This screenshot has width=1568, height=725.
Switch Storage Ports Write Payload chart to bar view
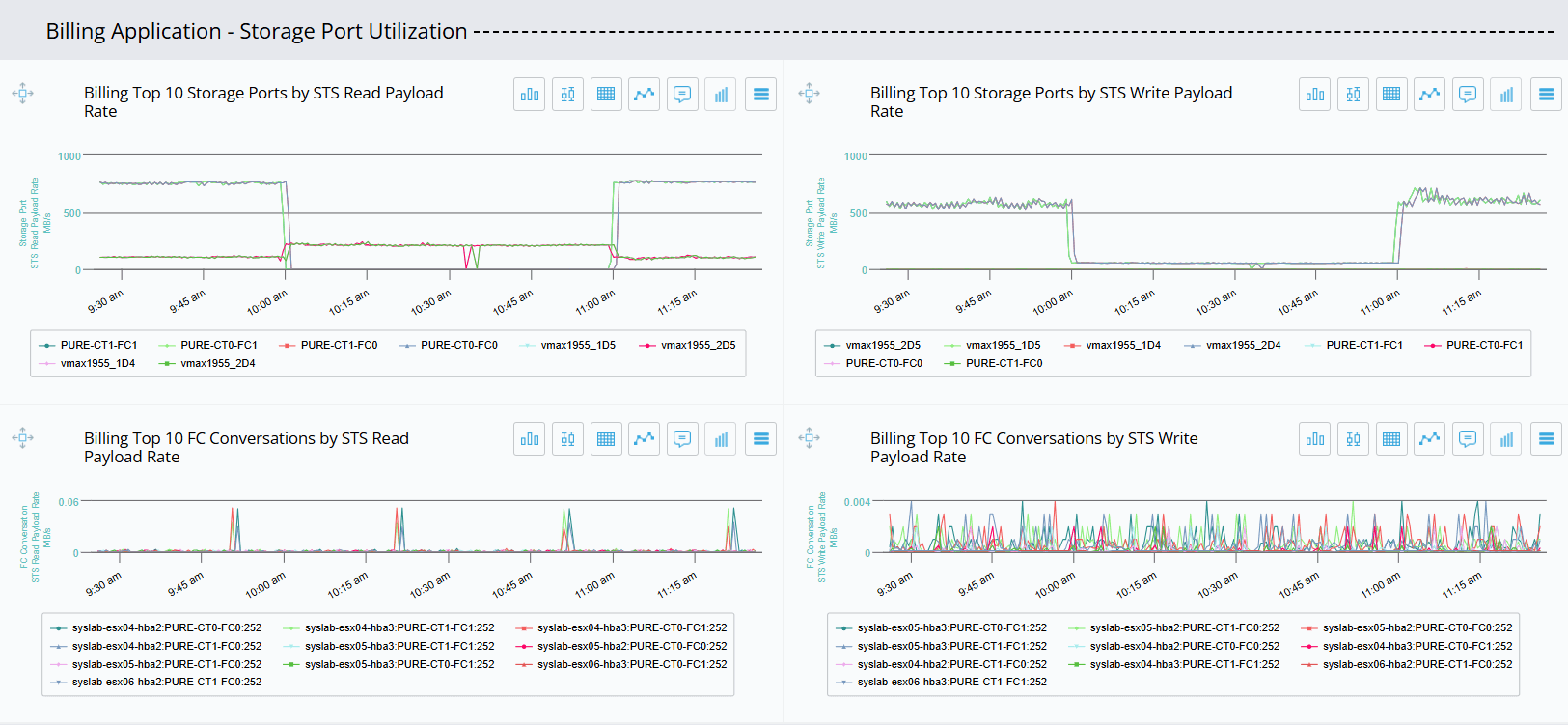tap(1315, 94)
